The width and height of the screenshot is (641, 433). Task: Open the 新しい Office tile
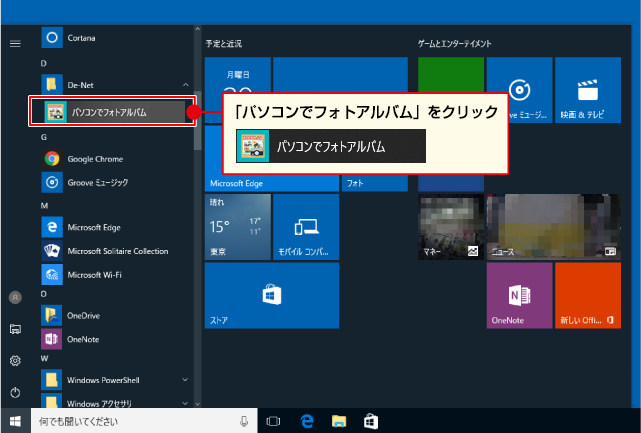click(x=588, y=295)
